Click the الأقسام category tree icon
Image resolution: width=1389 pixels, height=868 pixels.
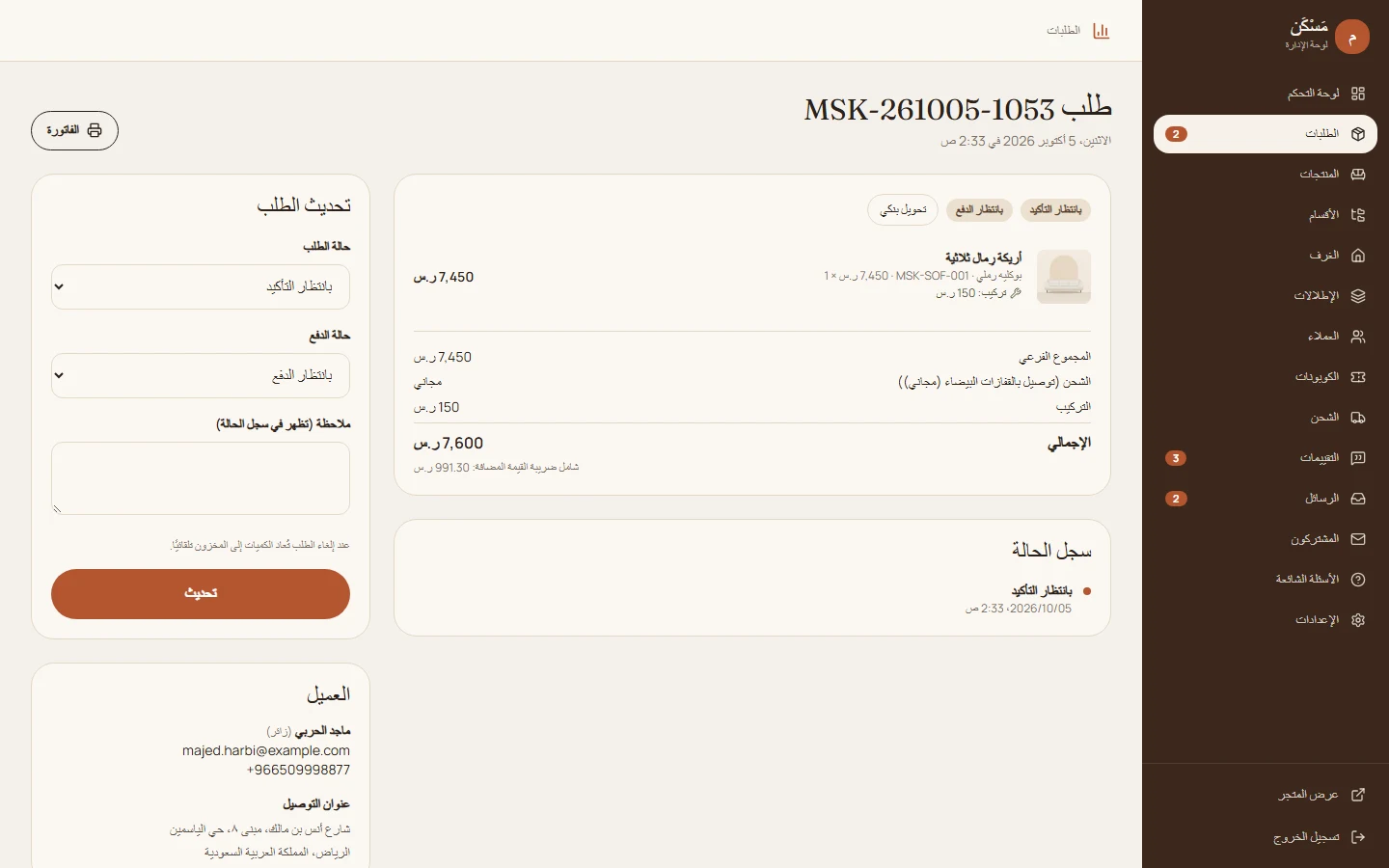point(1358,215)
